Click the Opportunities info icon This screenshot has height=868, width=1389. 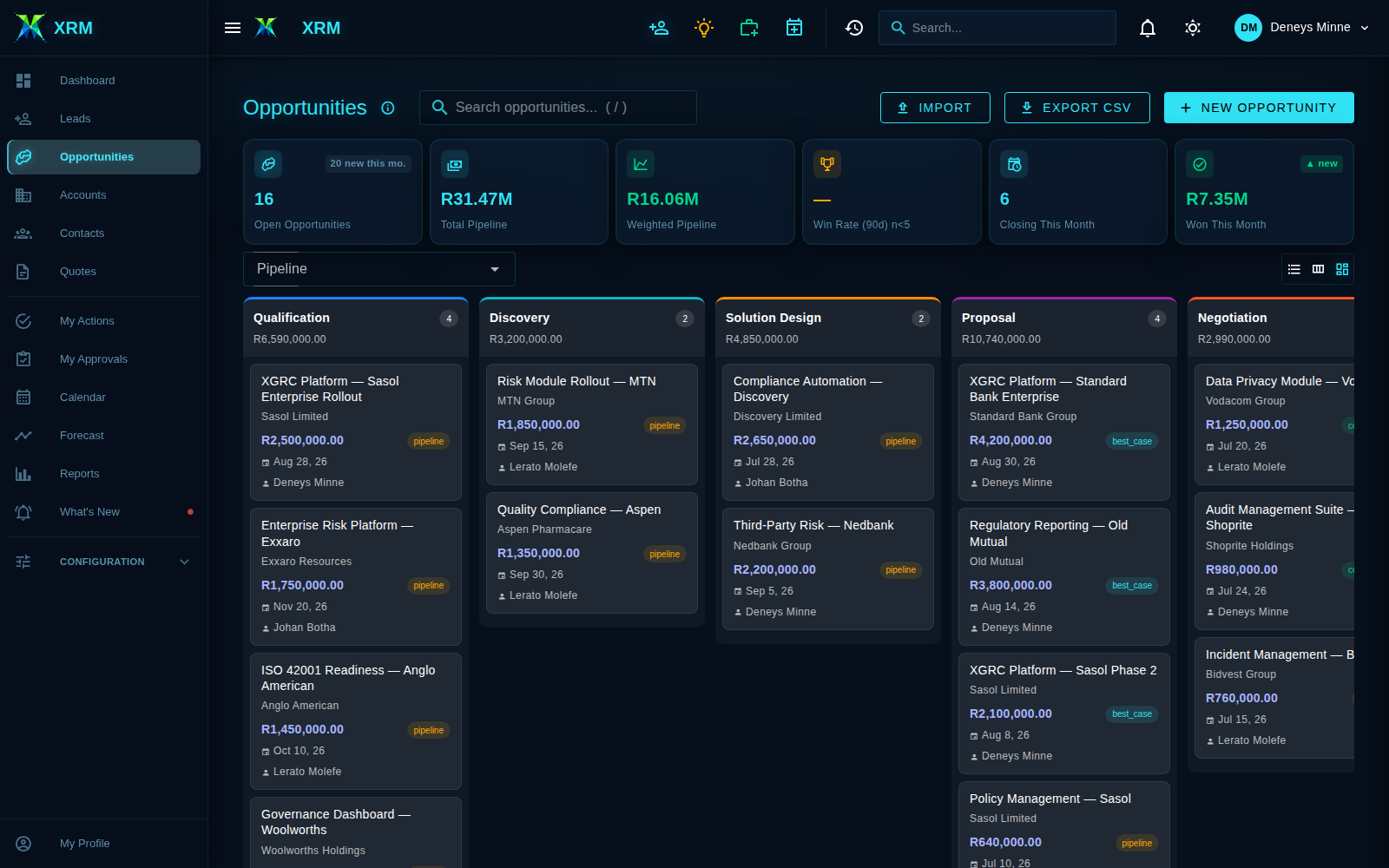388,108
